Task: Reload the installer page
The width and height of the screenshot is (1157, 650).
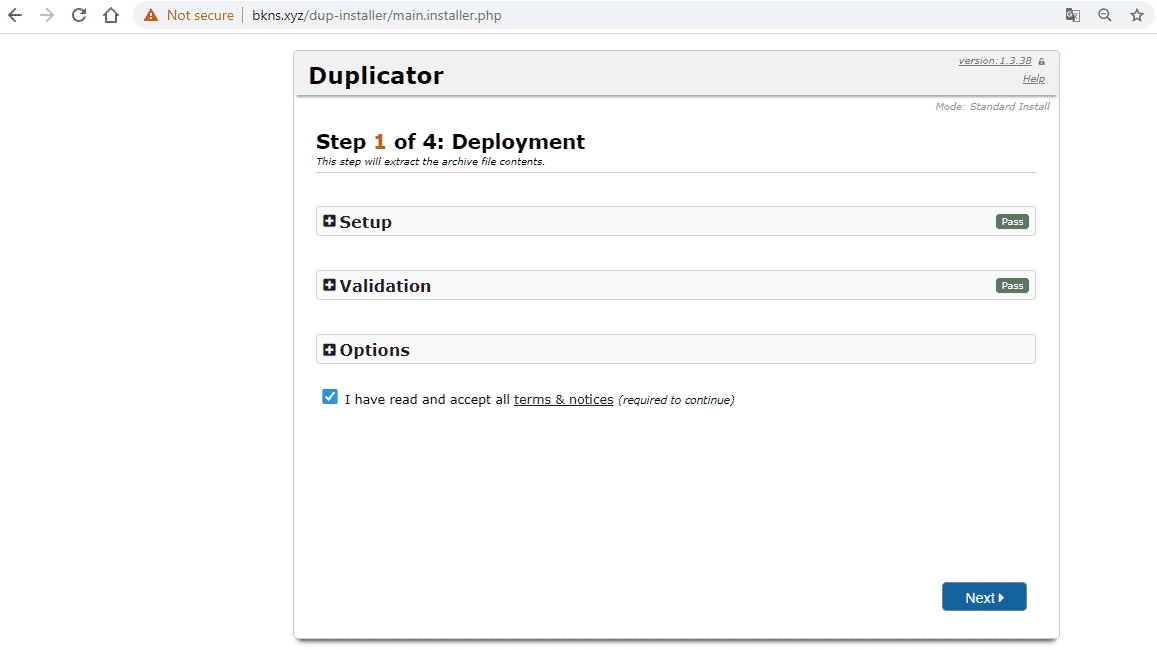Action: click(79, 15)
